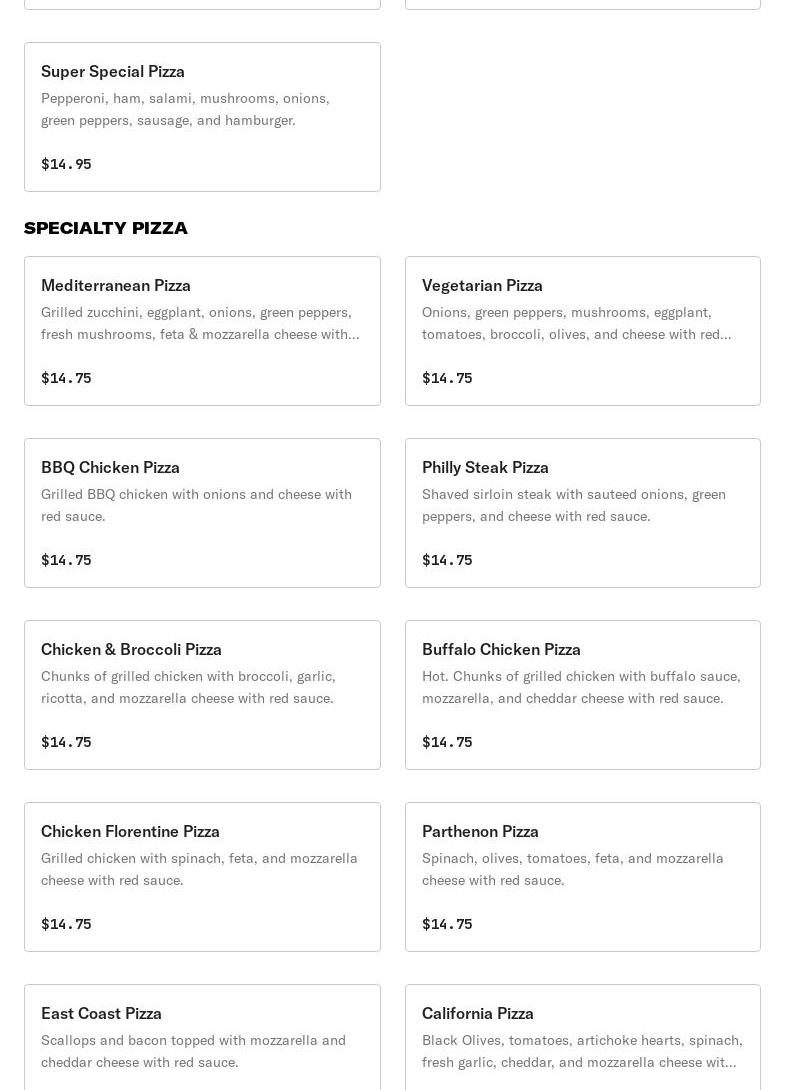Open Chicken Florentine Pizza details
The image size is (785, 1090).
[130, 831]
